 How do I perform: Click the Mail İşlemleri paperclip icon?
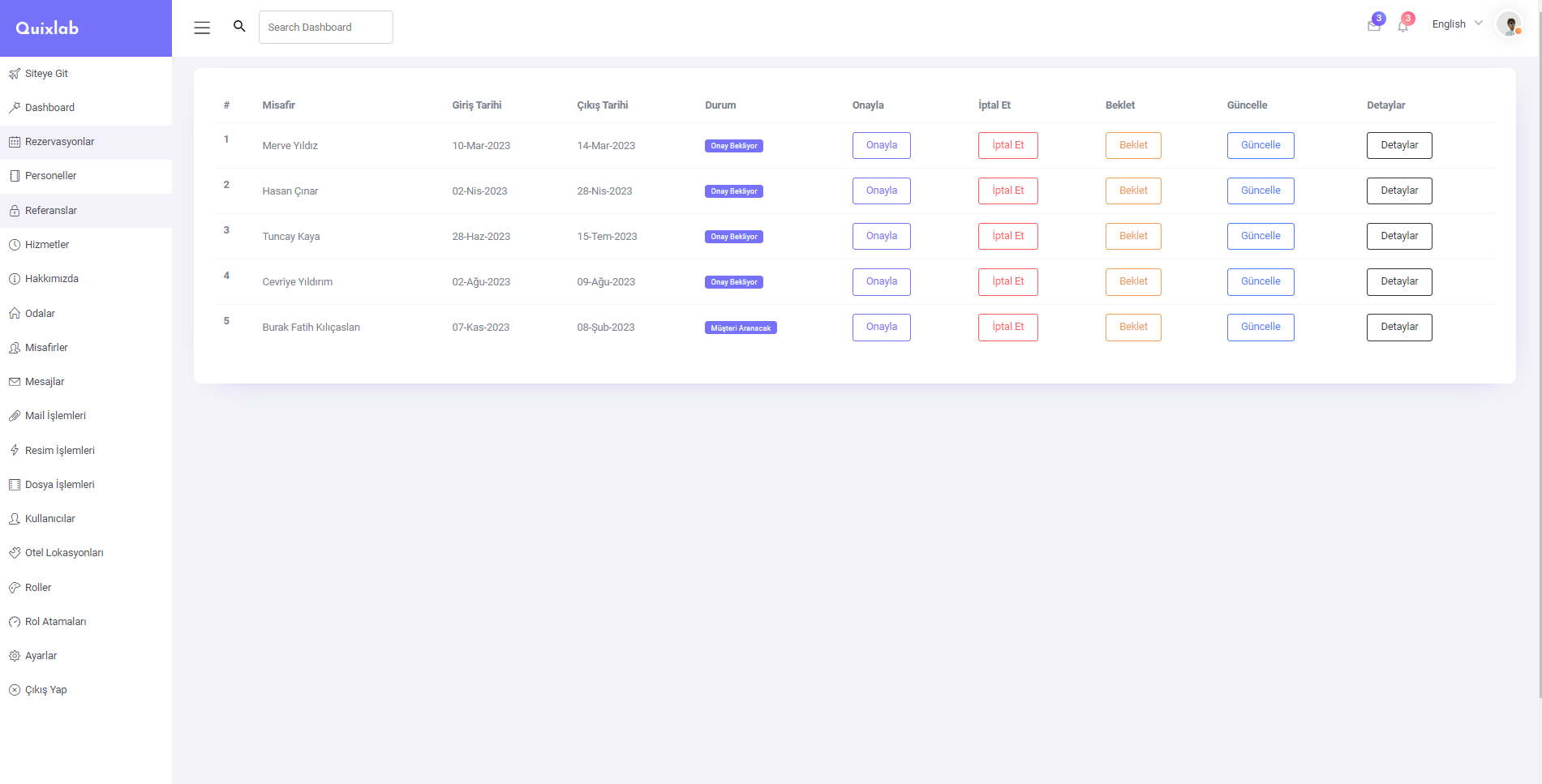15,416
